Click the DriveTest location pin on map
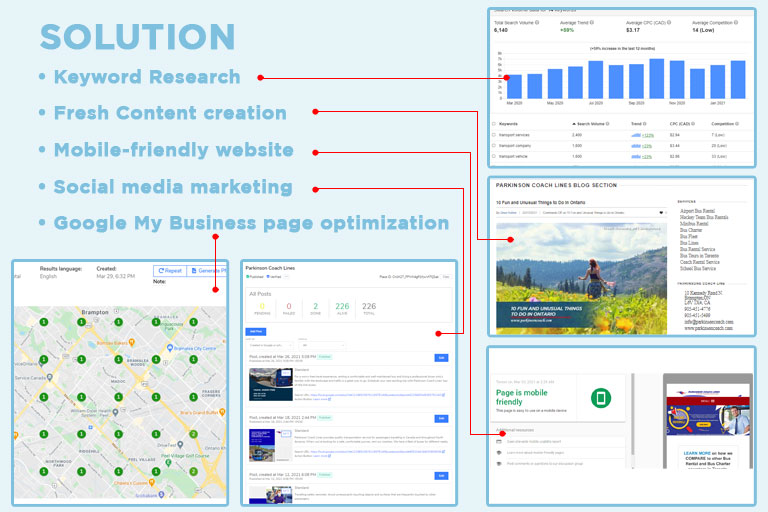 (x=180, y=445)
